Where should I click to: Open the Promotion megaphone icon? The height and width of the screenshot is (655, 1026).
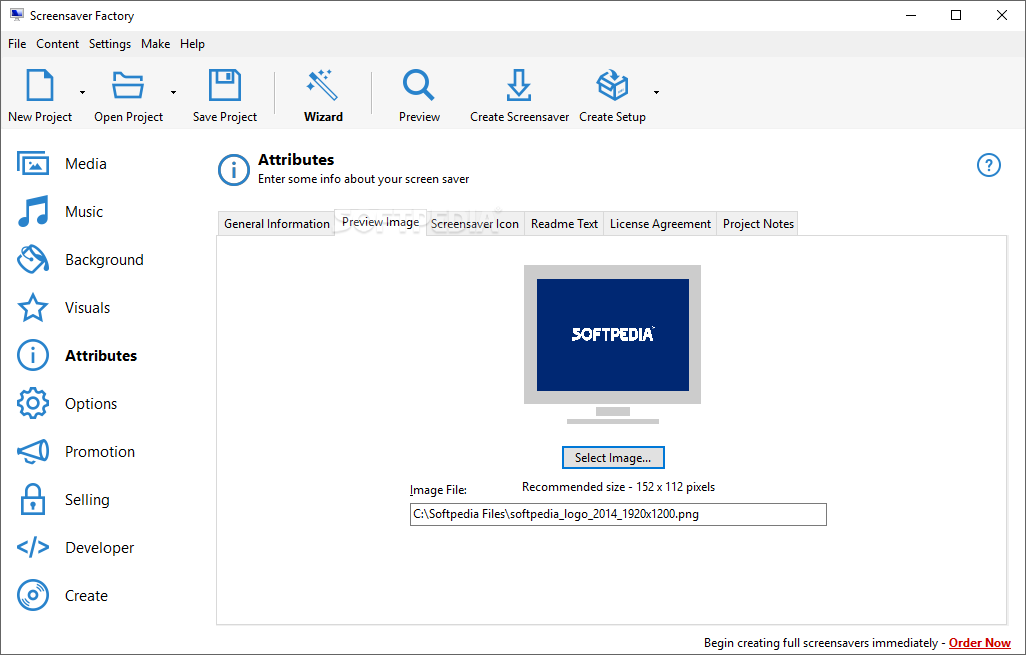coord(33,451)
